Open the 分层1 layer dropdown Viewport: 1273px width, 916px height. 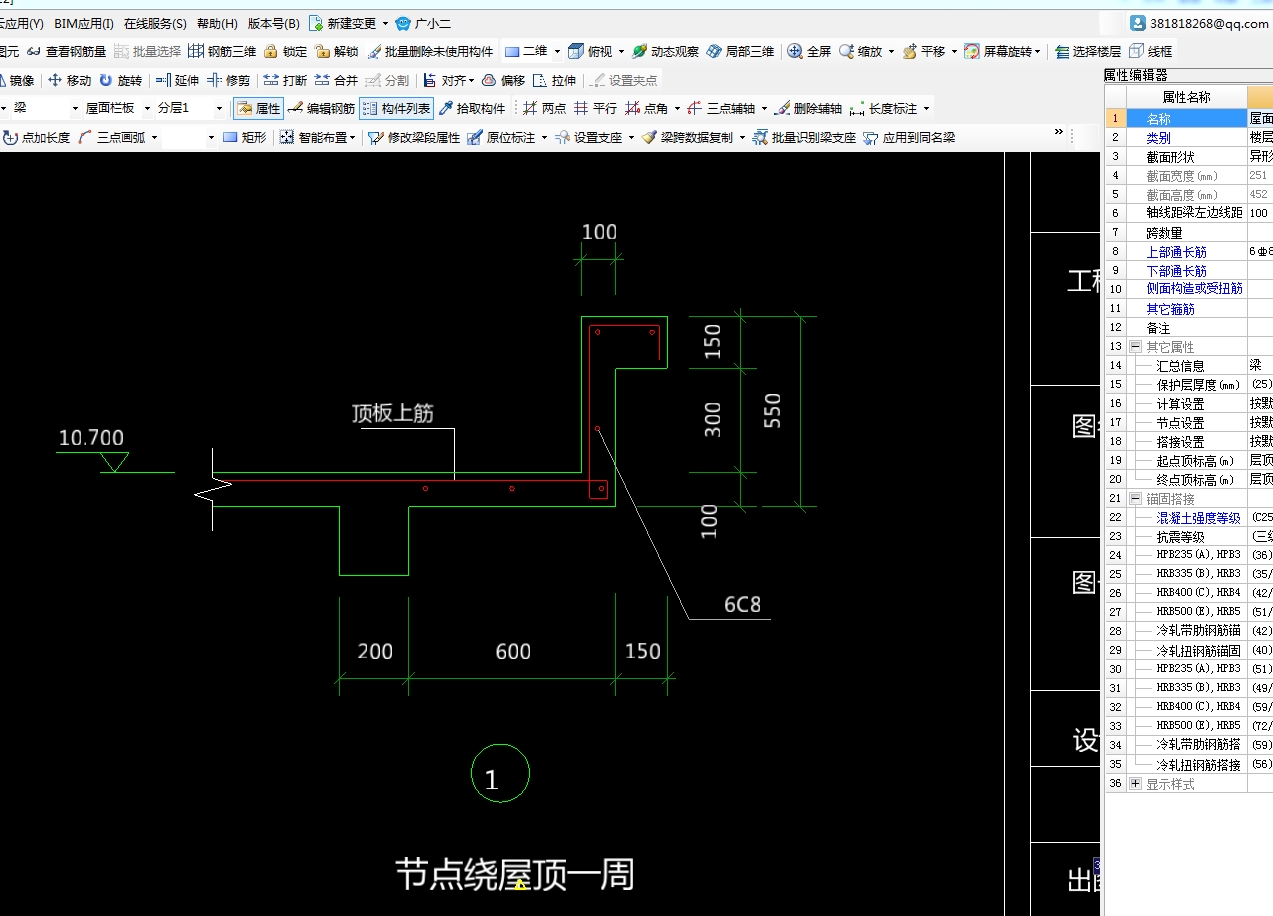point(219,108)
